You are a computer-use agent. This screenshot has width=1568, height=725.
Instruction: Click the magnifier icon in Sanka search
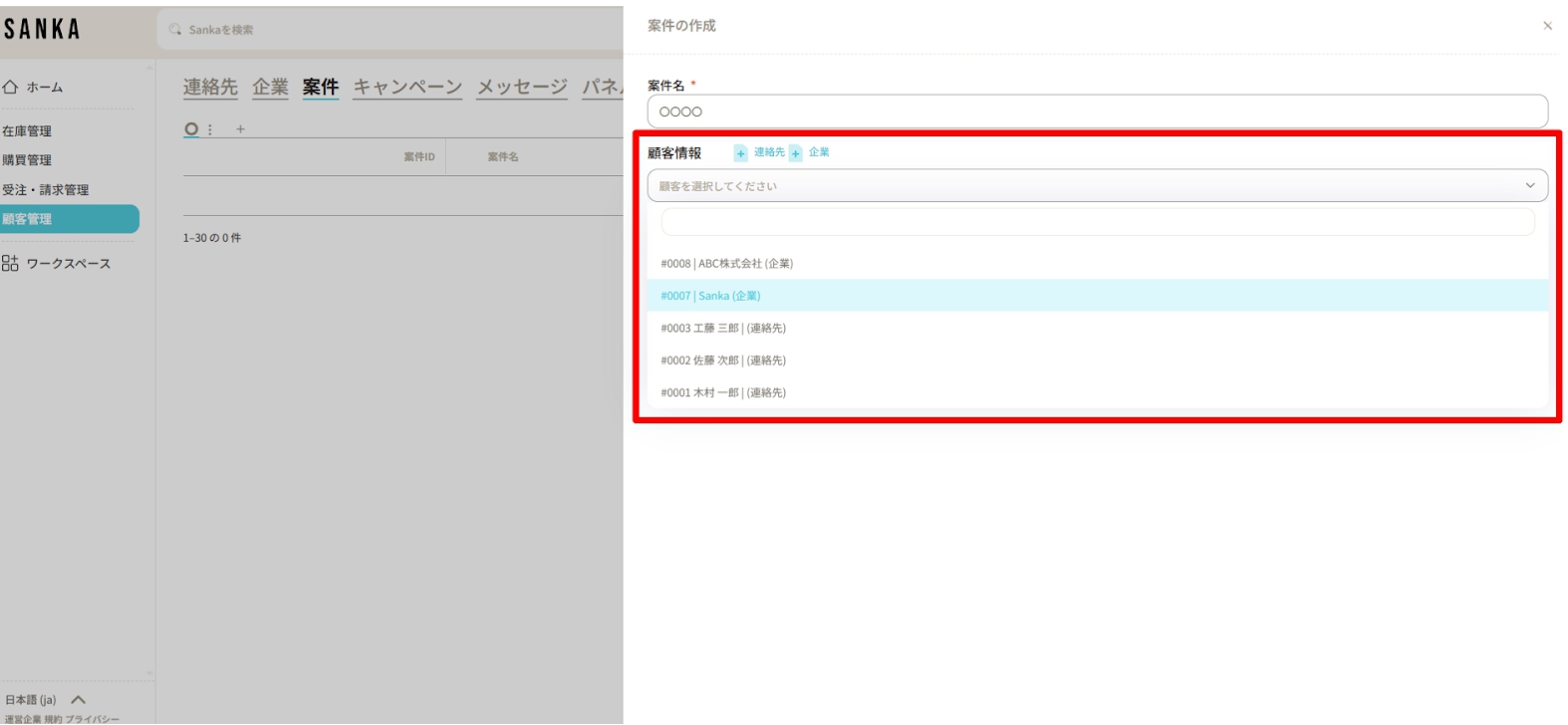click(175, 30)
